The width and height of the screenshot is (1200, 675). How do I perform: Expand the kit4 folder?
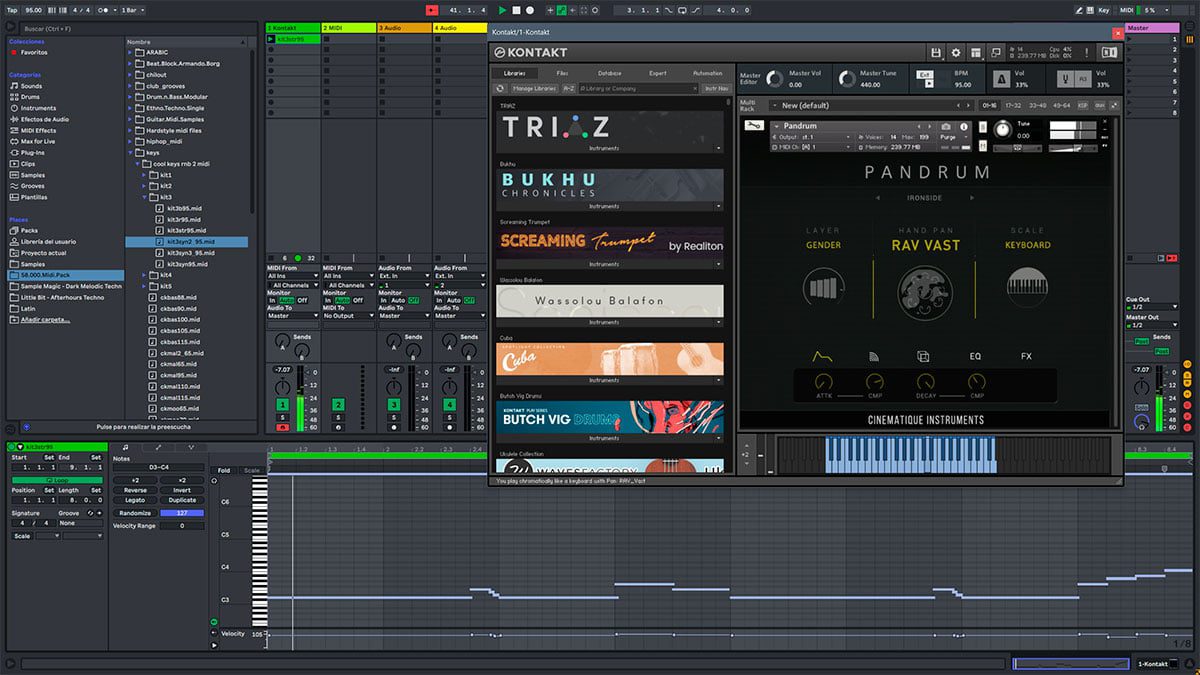coord(144,274)
